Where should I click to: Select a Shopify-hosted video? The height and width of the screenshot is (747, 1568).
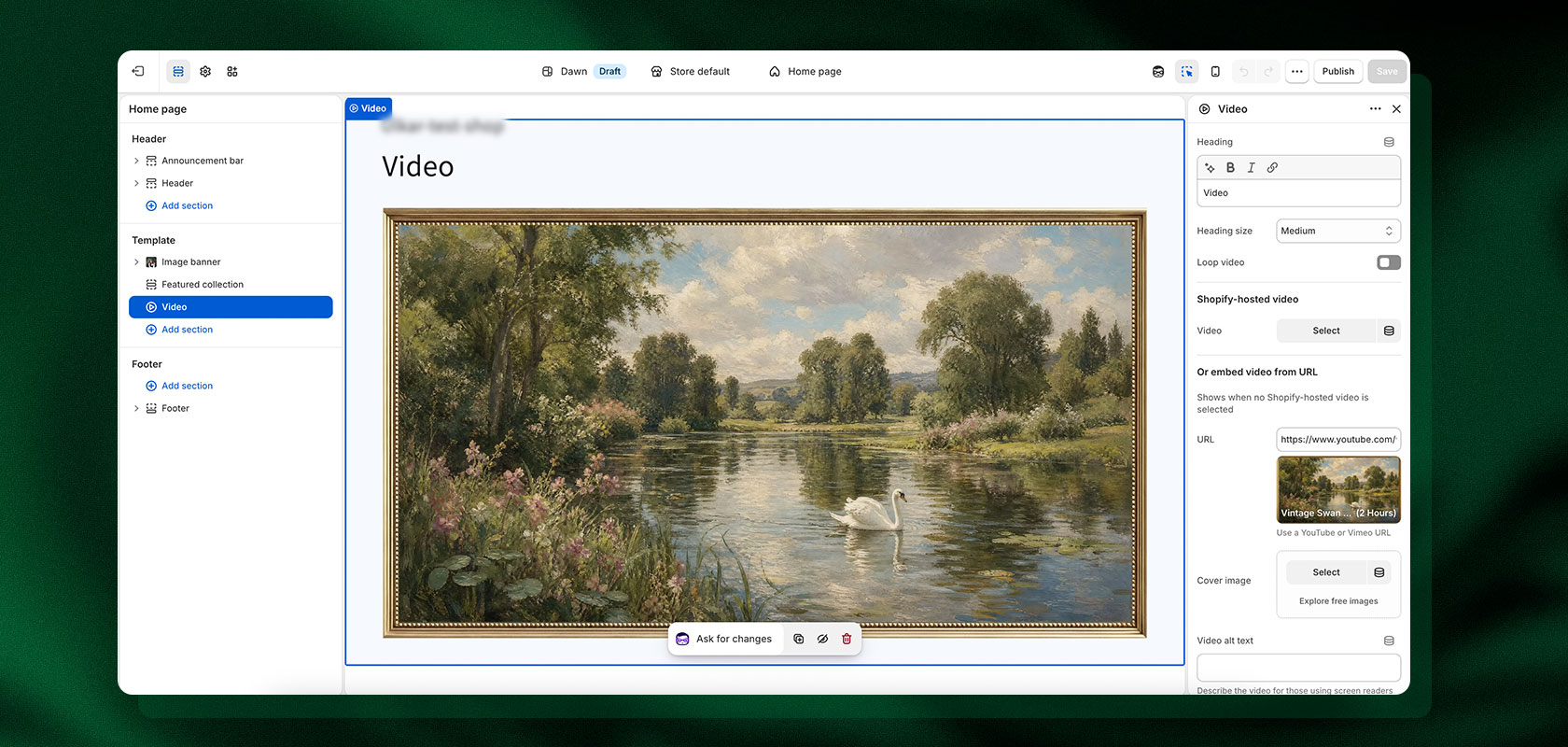1325,331
